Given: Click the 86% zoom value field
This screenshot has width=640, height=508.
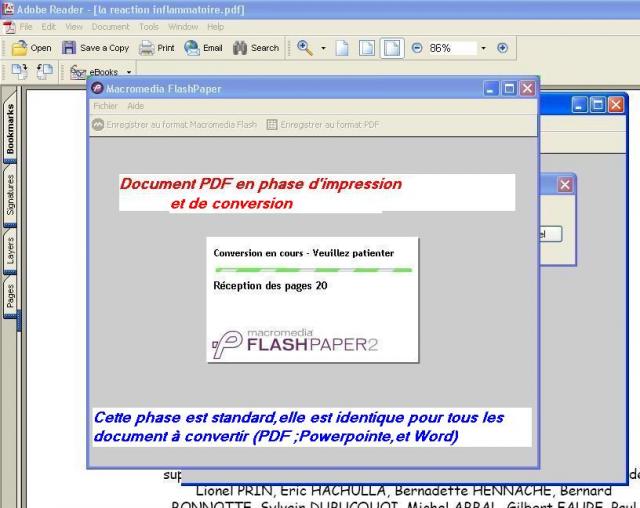Looking at the screenshot, I should 451,48.
